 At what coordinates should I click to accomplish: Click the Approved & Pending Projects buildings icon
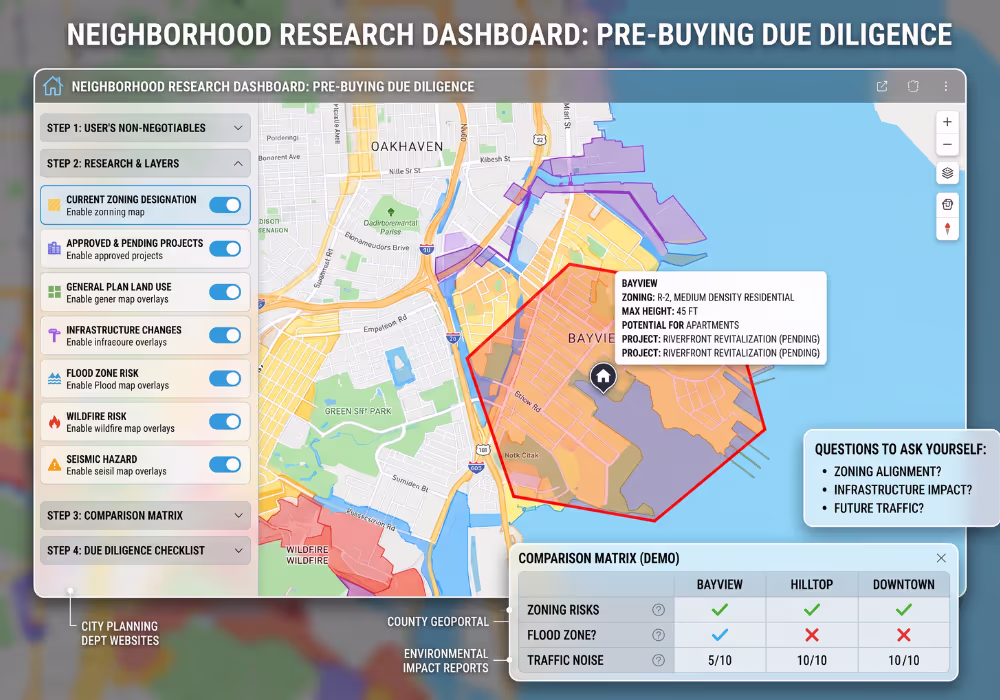tap(54, 249)
